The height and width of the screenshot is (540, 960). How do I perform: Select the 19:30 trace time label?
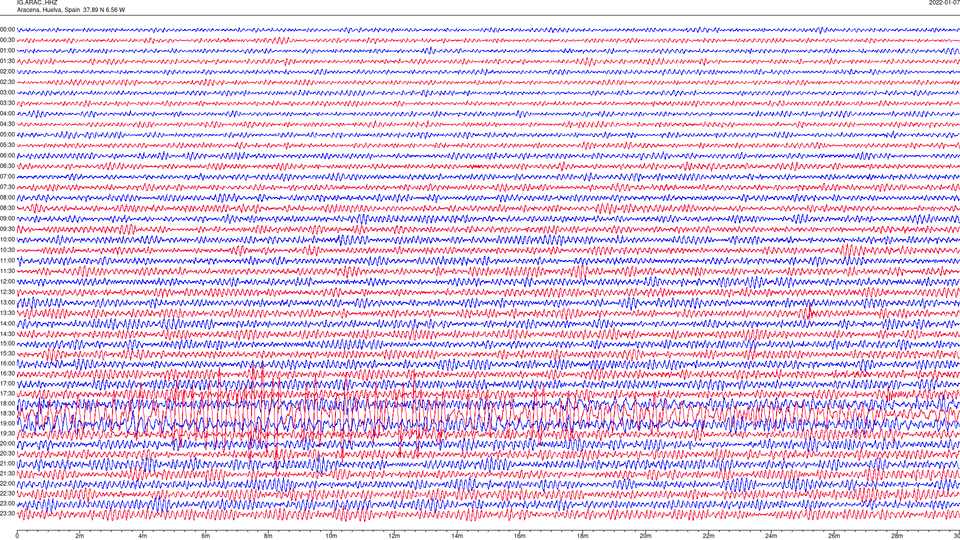pyautogui.click(x=8, y=433)
